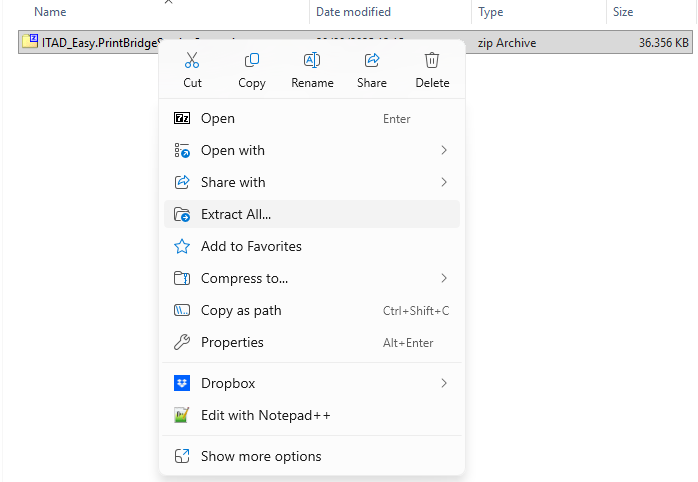This screenshot has width=698, height=482.
Task: Sort files by the Name column header
Action: click(x=50, y=12)
